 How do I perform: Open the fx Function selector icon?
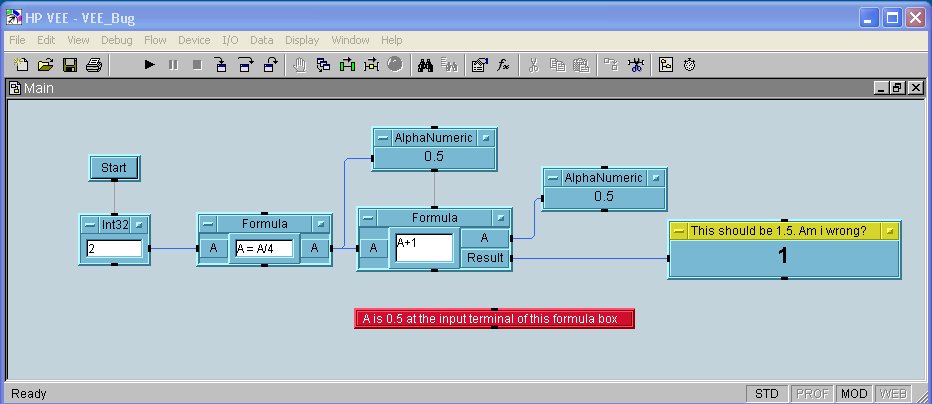pyautogui.click(x=505, y=65)
